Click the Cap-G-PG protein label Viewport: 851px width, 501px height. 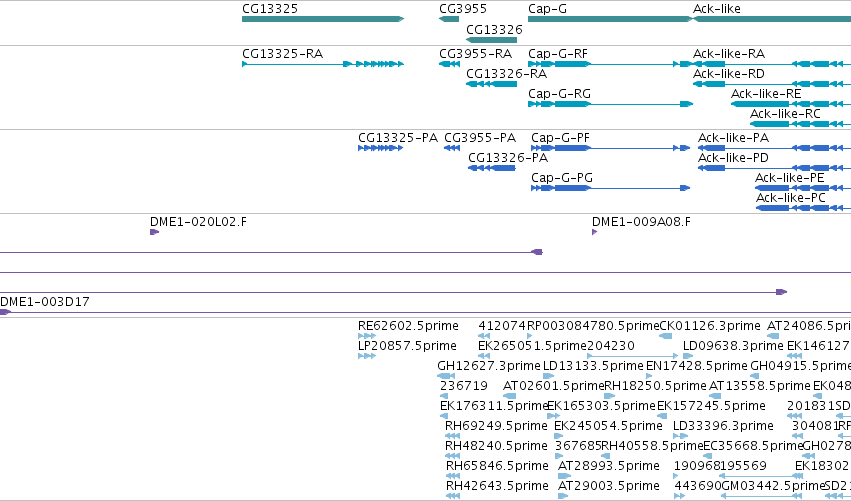point(562,178)
